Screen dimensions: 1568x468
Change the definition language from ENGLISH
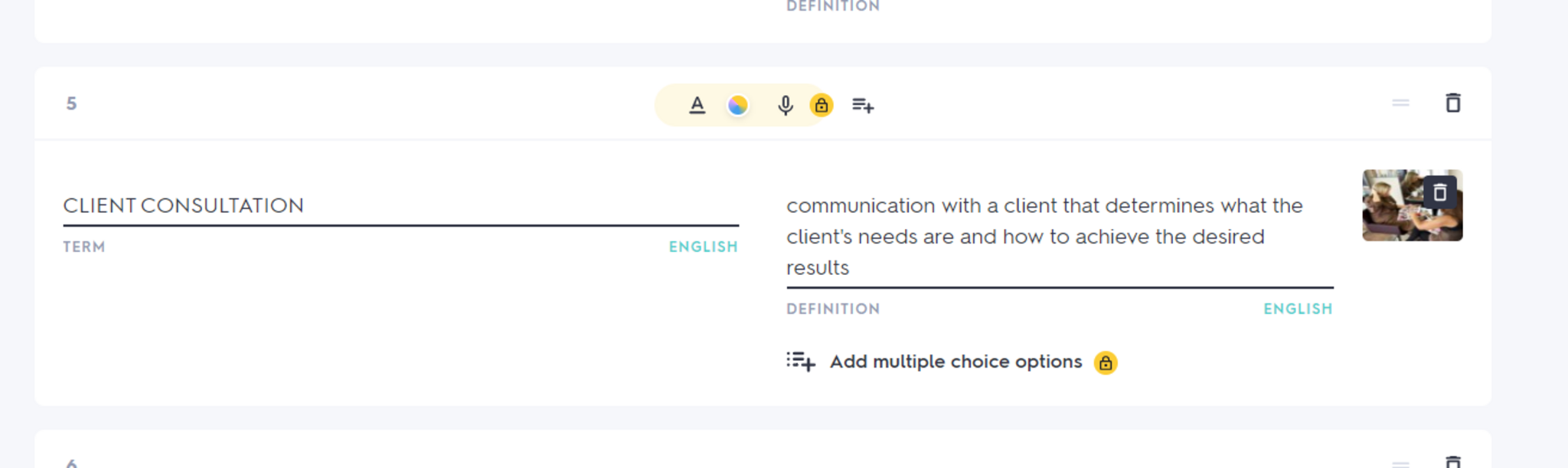click(x=1298, y=309)
